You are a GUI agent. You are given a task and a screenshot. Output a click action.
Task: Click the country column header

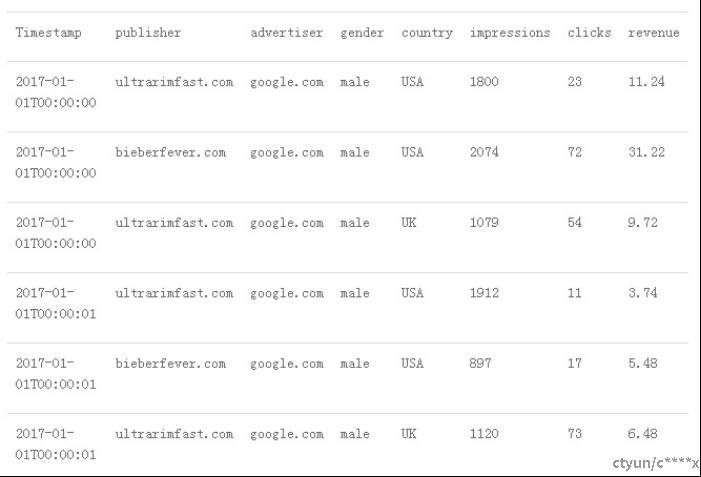427,33
